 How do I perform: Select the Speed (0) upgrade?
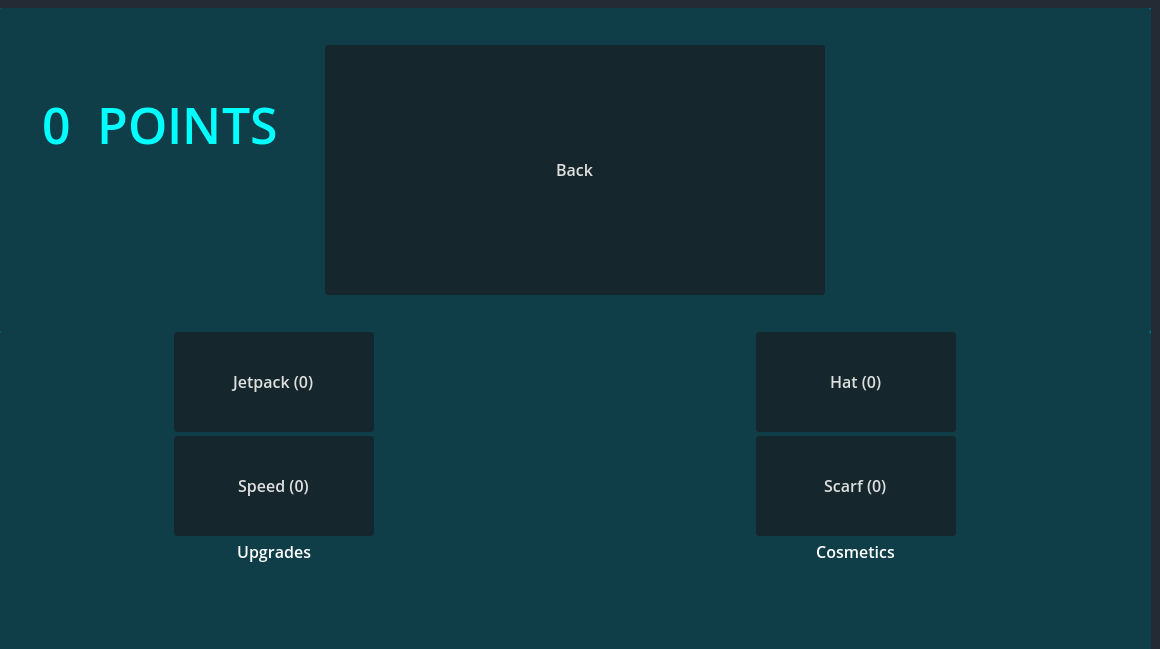pyautogui.click(x=274, y=485)
